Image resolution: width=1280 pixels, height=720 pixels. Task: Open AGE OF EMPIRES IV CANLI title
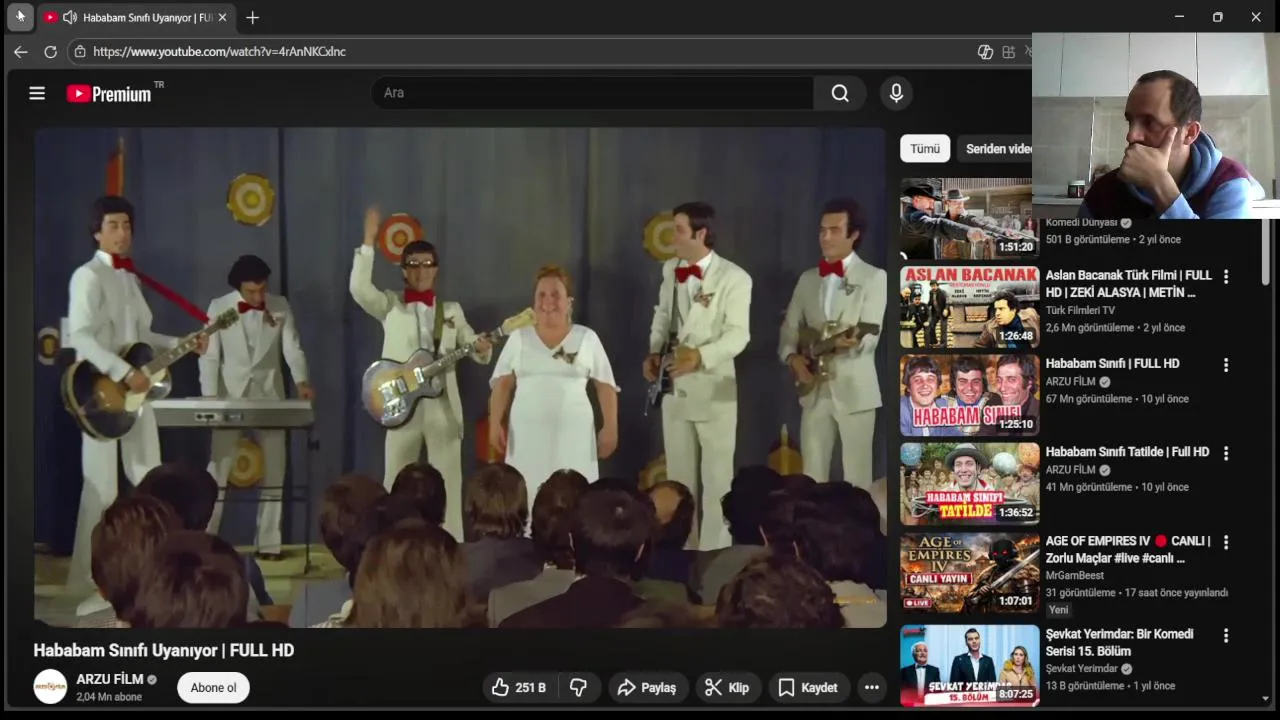coord(1128,549)
